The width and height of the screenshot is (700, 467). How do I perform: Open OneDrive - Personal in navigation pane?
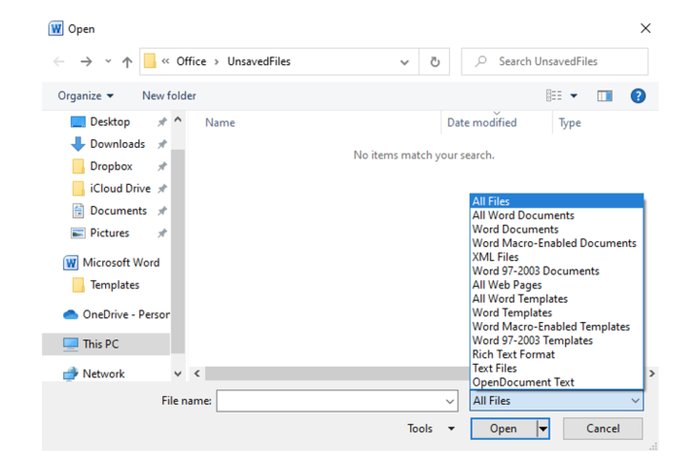[x=125, y=314]
